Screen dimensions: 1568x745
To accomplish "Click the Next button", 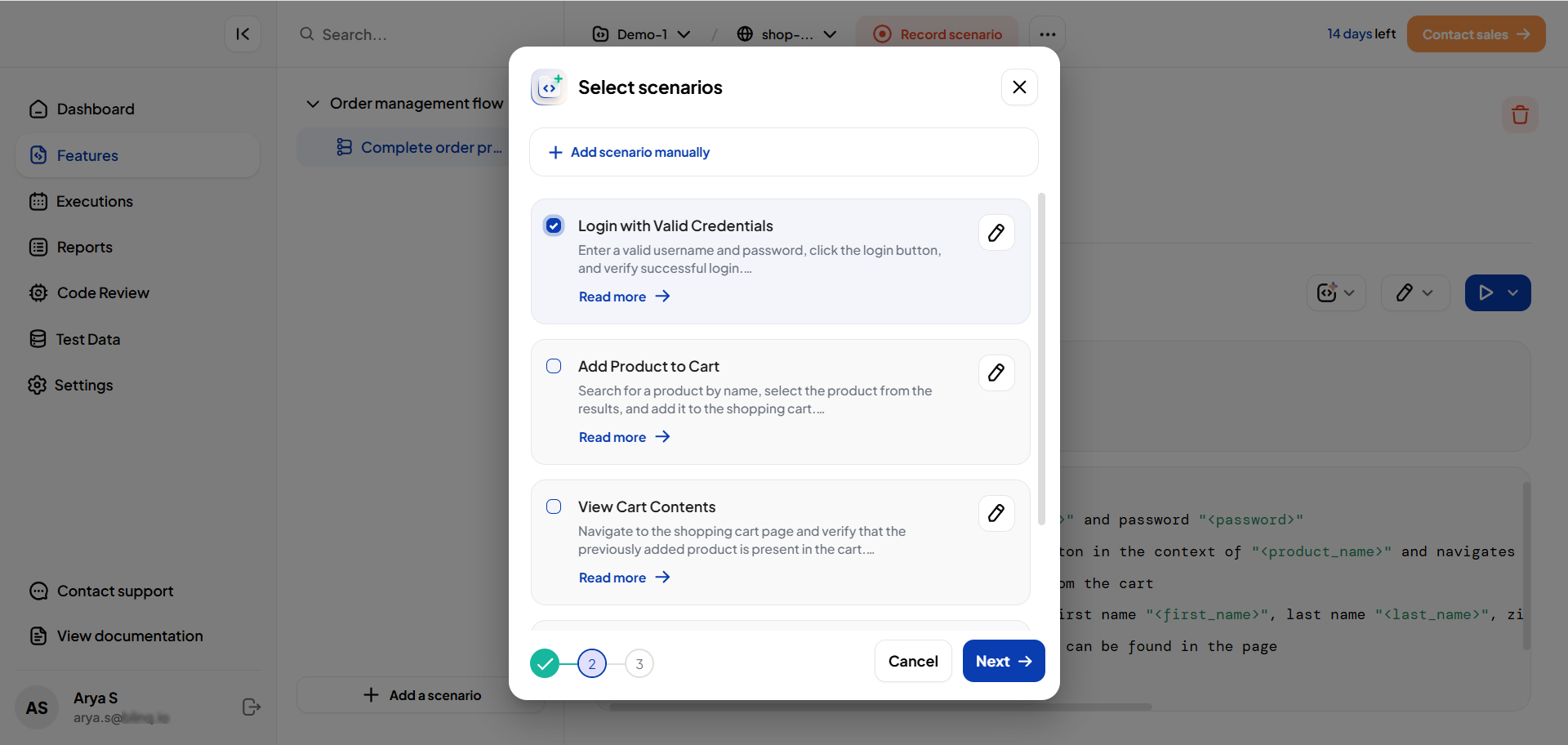I will click(1003, 662).
